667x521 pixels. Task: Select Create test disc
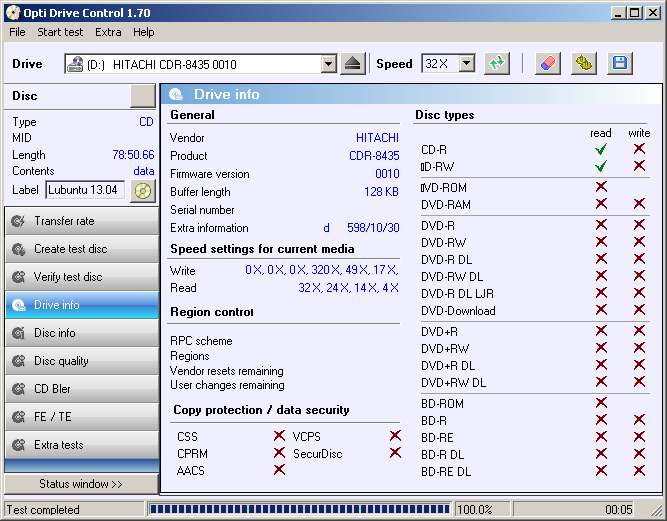point(82,249)
